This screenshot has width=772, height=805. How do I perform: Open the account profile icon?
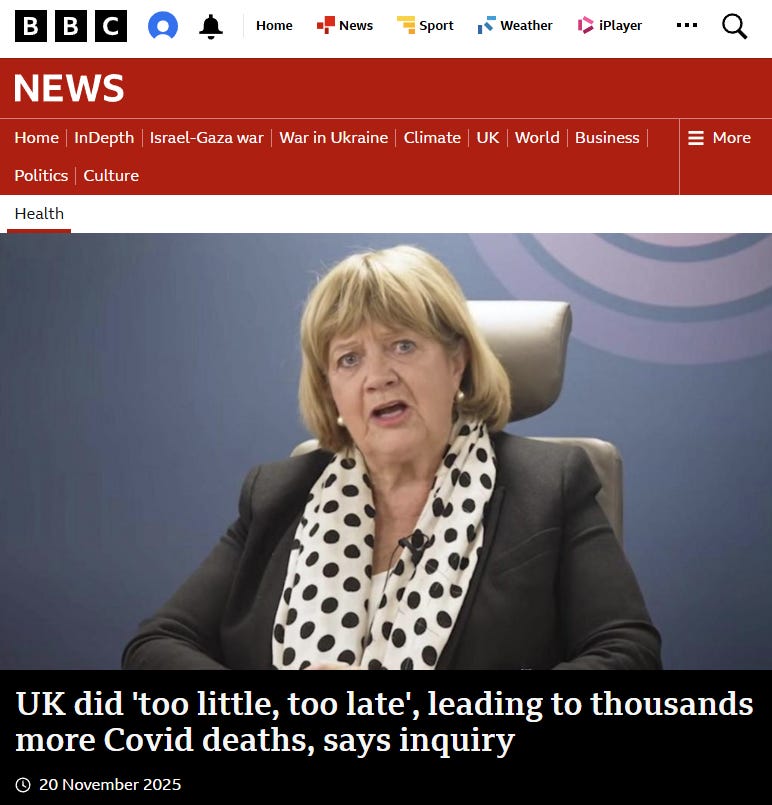tap(163, 26)
